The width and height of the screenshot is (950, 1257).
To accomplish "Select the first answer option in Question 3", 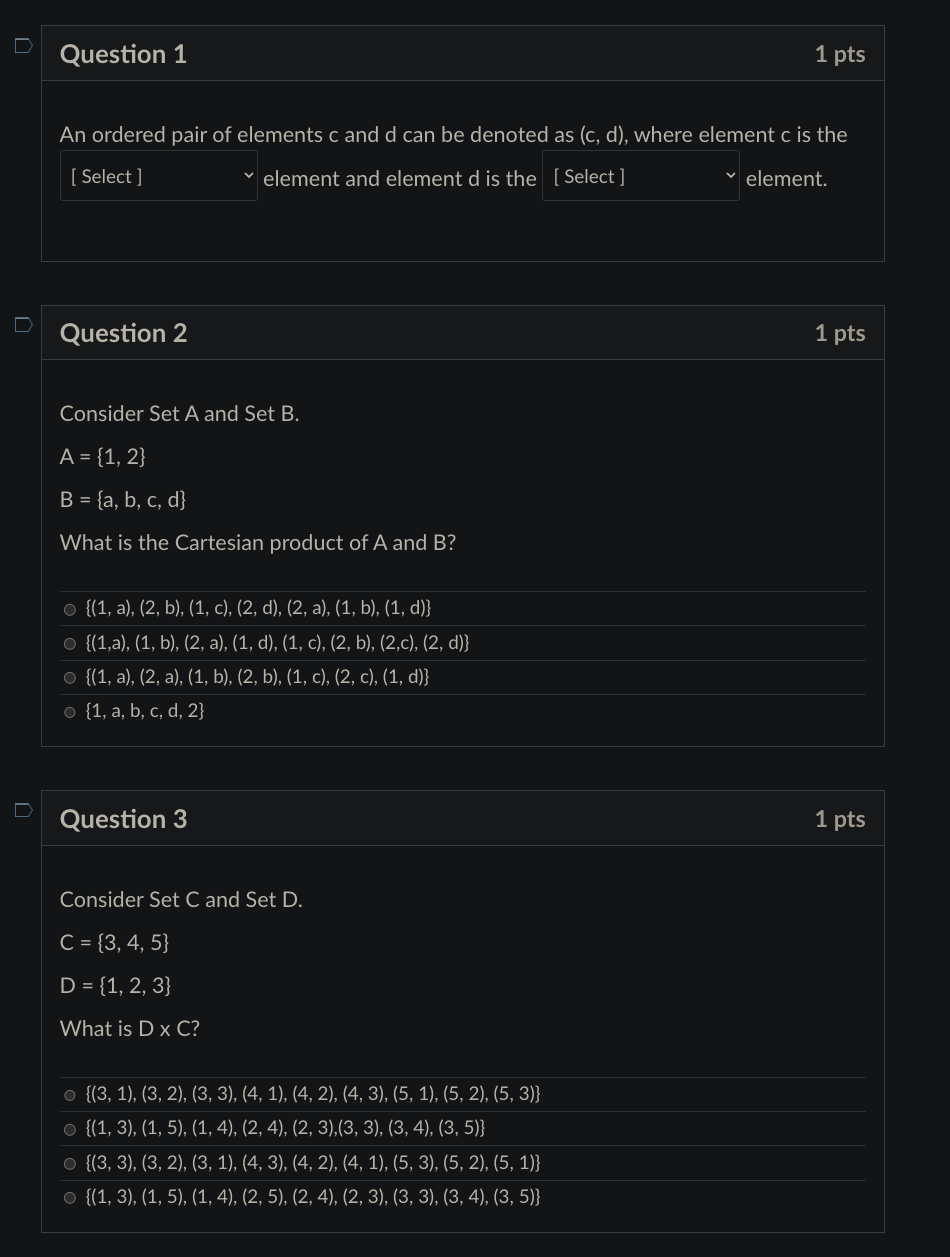I will coord(70,1094).
